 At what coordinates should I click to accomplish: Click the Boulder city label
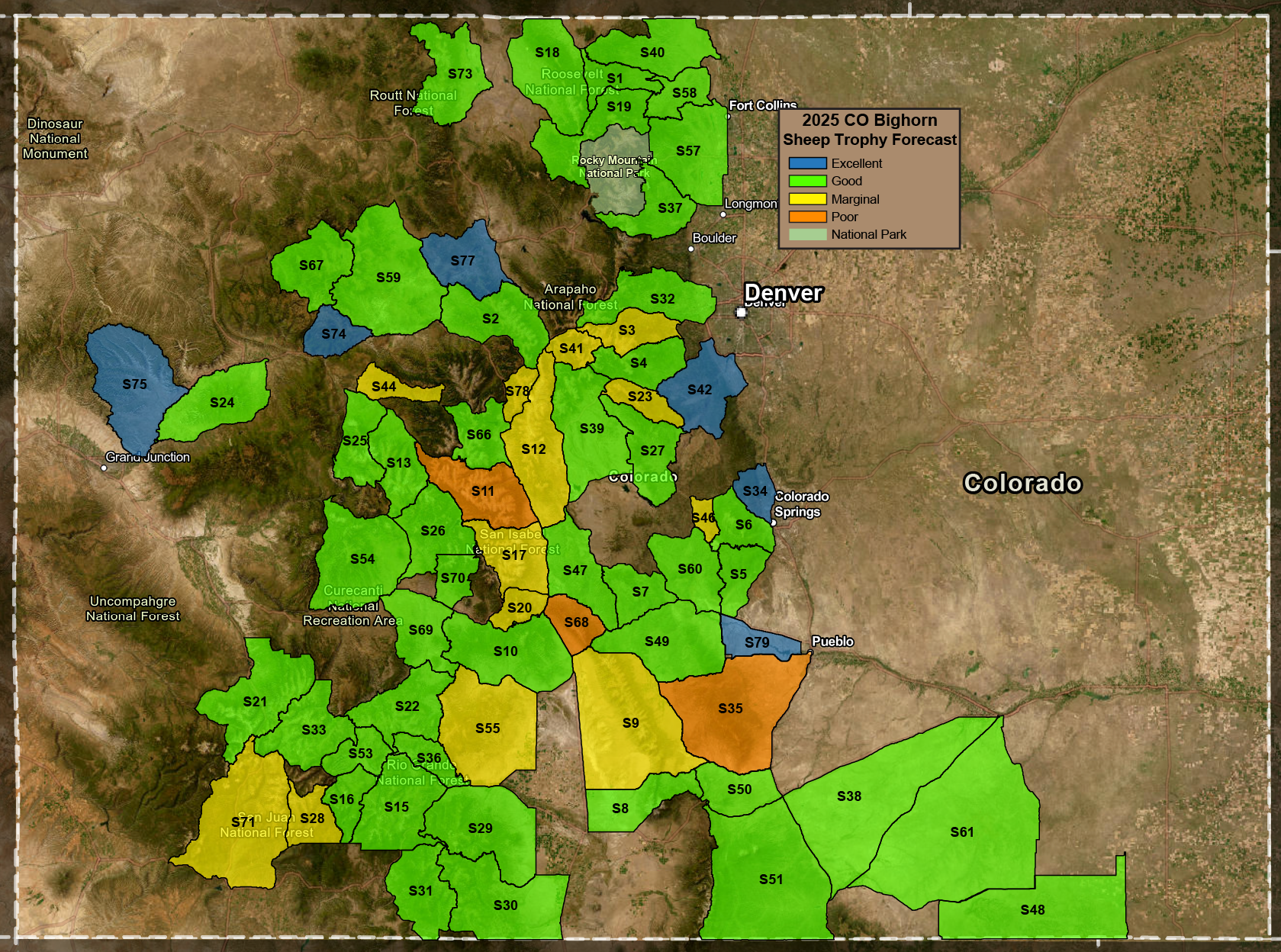coord(714,238)
